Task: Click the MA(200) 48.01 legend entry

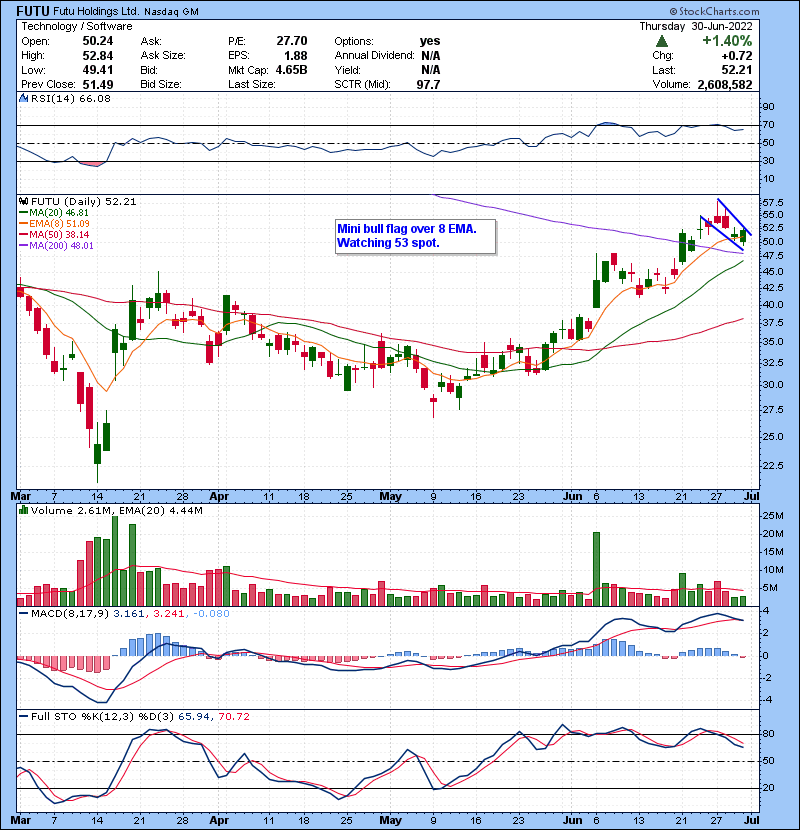Action: (x=56, y=246)
